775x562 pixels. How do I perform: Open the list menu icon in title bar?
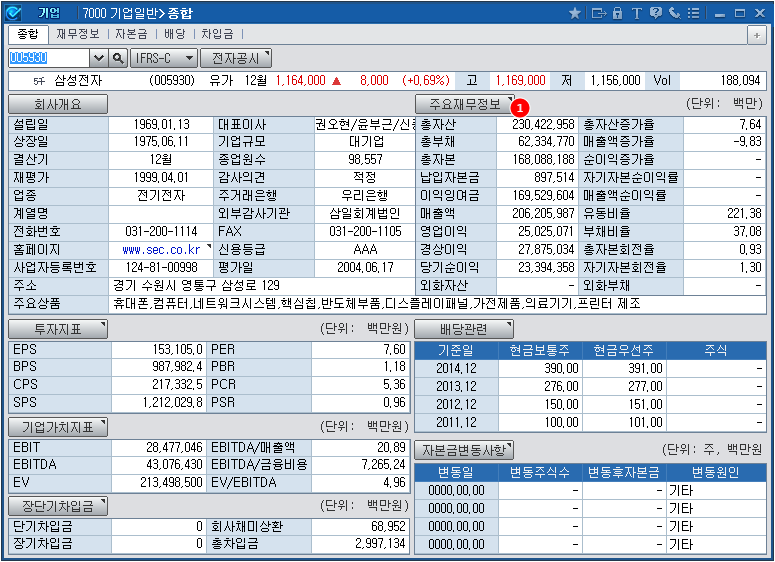[692, 13]
